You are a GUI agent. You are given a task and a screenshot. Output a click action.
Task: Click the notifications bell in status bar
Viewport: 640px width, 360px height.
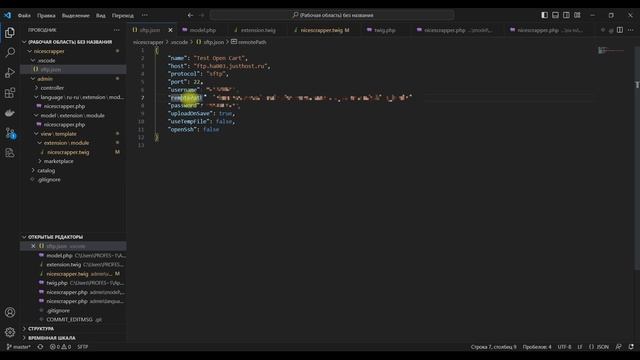coord(631,347)
